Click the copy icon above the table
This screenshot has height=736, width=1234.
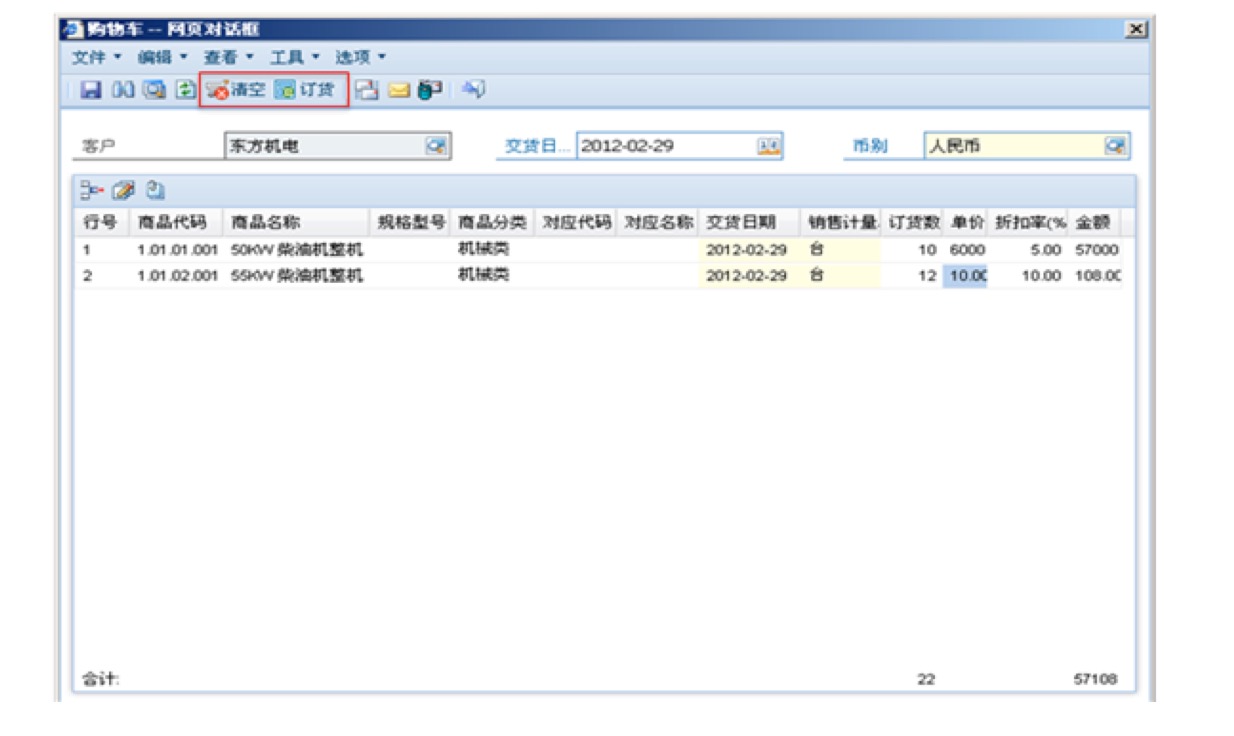[155, 189]
